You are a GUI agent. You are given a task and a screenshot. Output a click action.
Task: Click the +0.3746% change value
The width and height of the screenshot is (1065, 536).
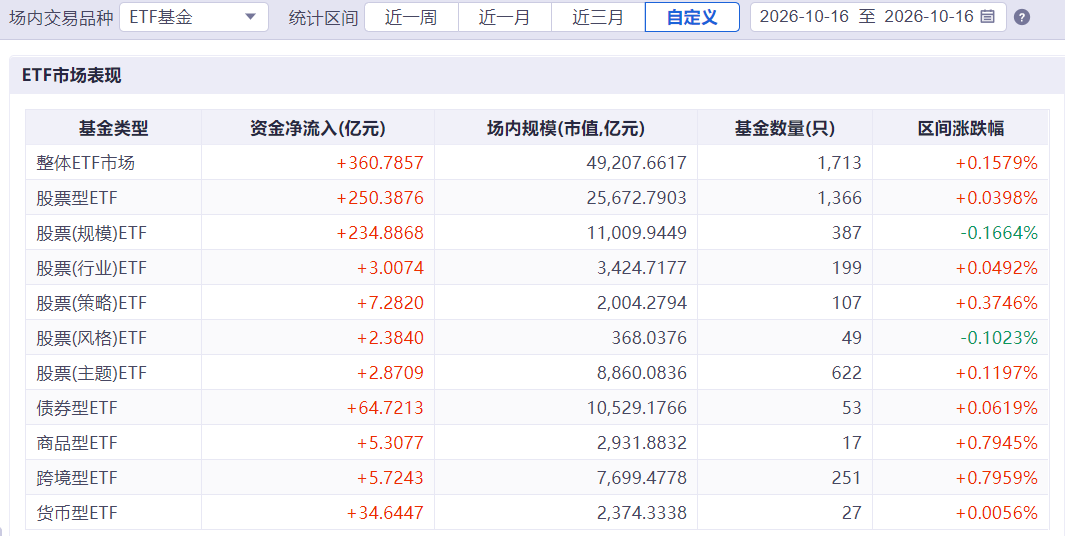[x=997, y=303]
